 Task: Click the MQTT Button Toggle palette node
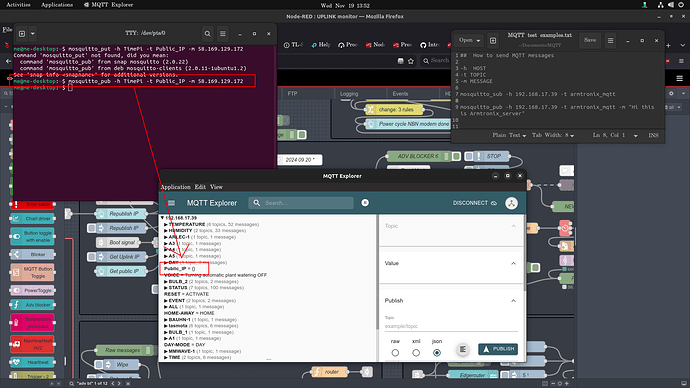[33, 272]
